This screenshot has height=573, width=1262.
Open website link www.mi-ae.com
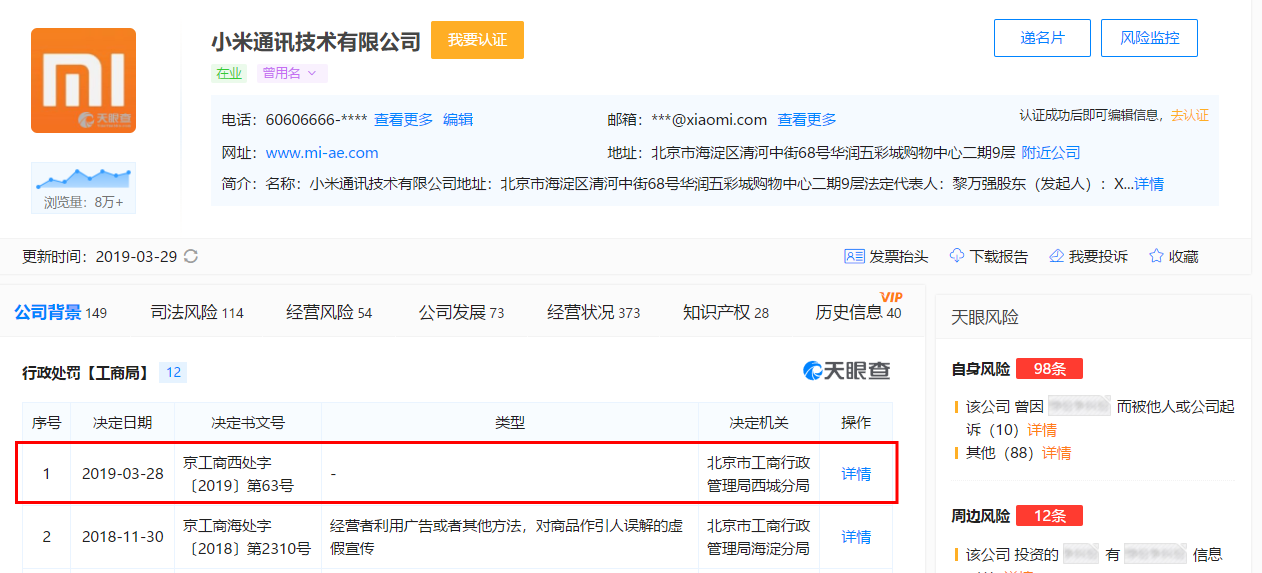point(322,153)
